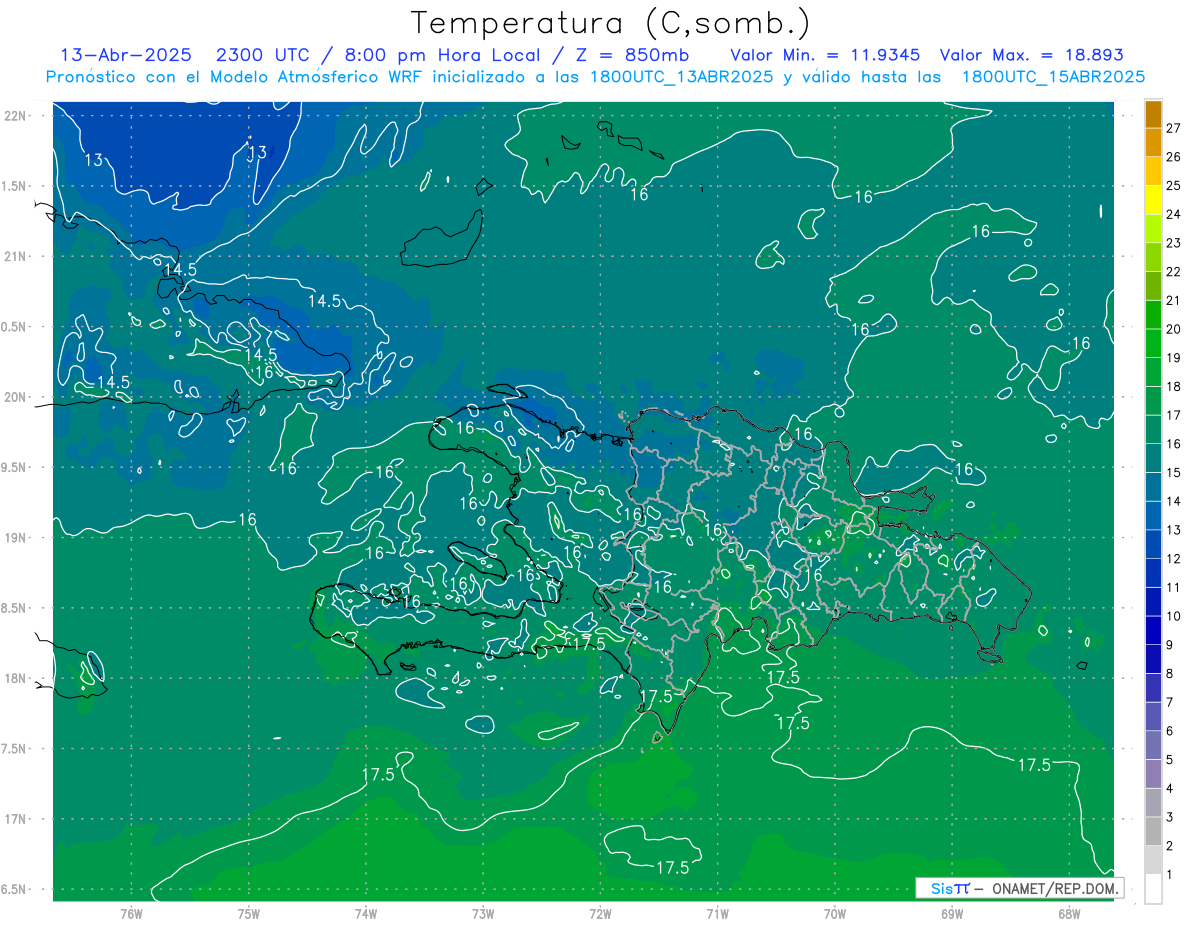The height and width of the screenshot is (927, 1200).
Task: Pick the purple legend swatch between 4 and 5
Action: click(x=1153, y=774)
